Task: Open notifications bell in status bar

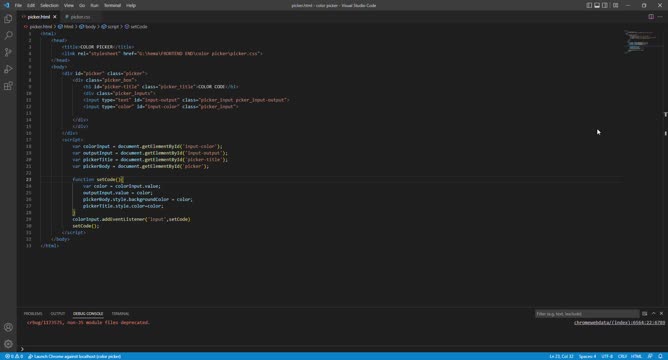Action: (x=660, y=356)
